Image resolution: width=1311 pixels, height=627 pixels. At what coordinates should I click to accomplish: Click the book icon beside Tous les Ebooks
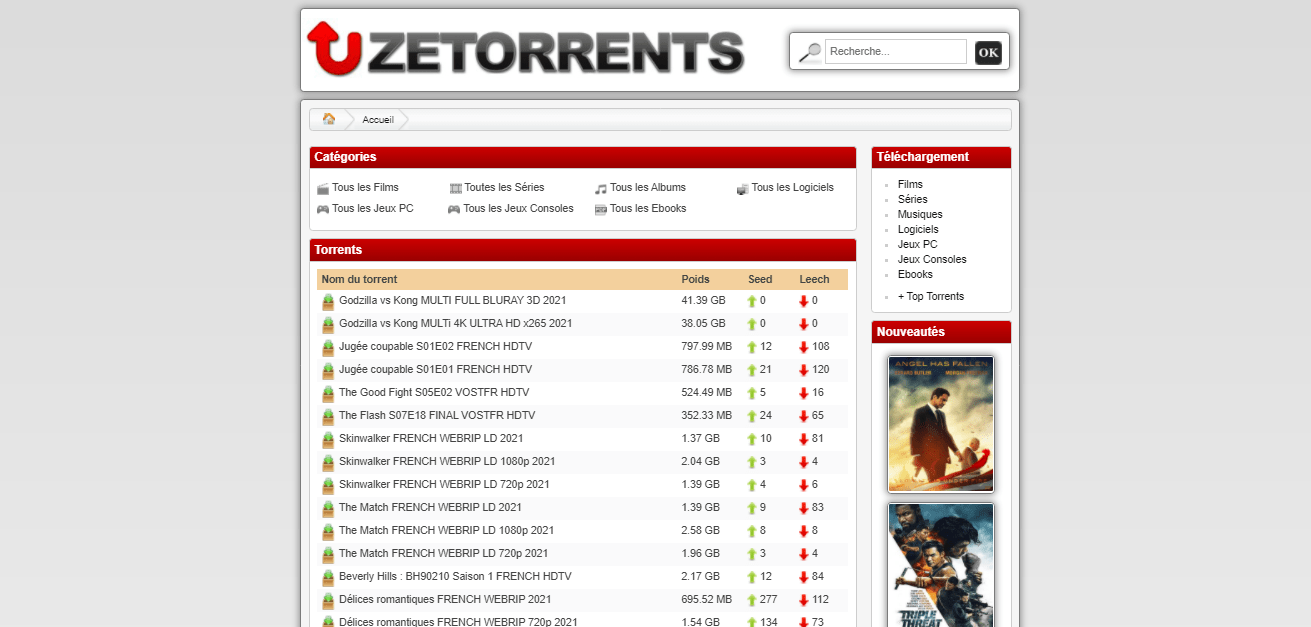(x=601, y=209)
